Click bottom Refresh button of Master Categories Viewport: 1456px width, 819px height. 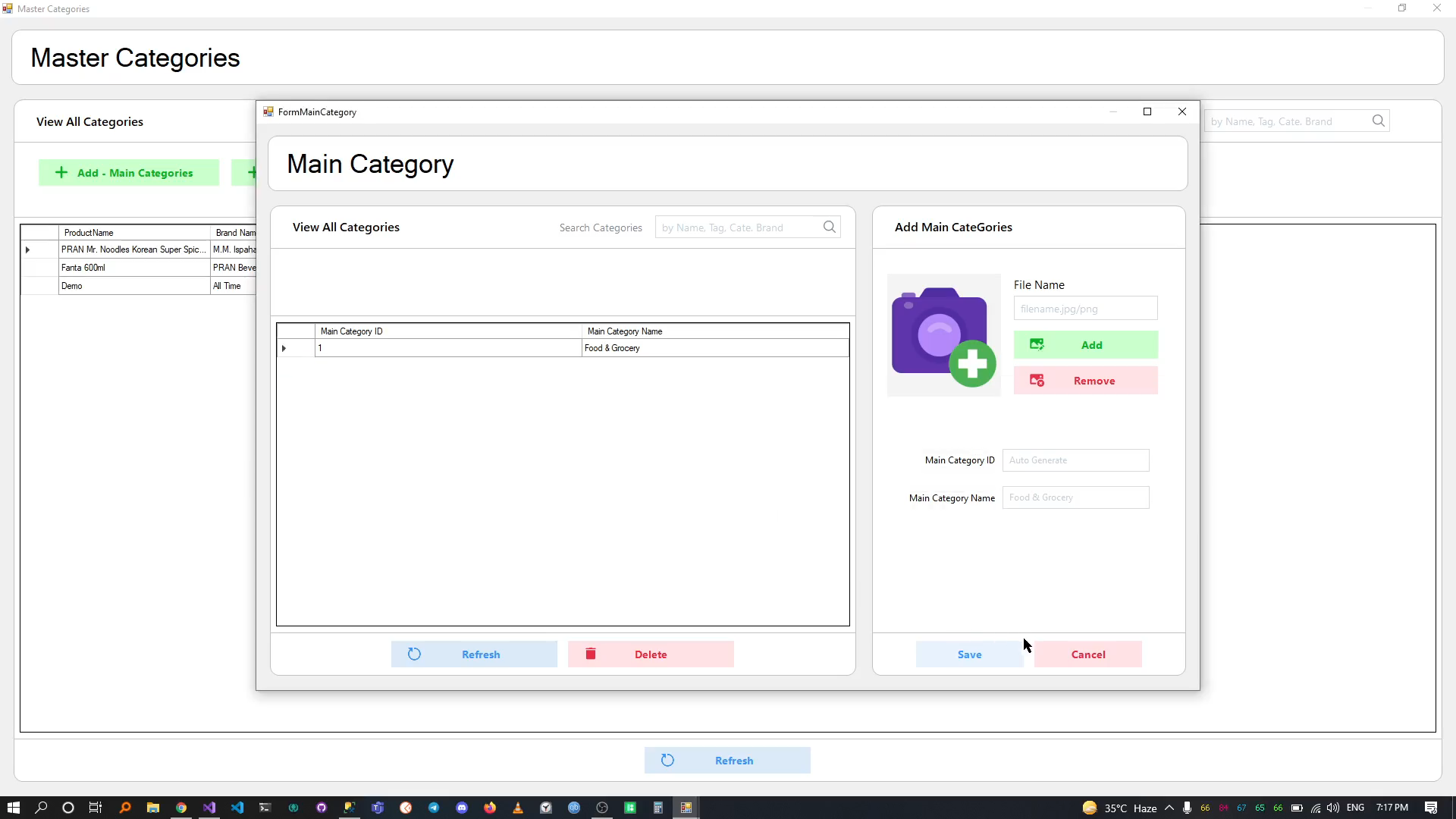tap(726, 761)
